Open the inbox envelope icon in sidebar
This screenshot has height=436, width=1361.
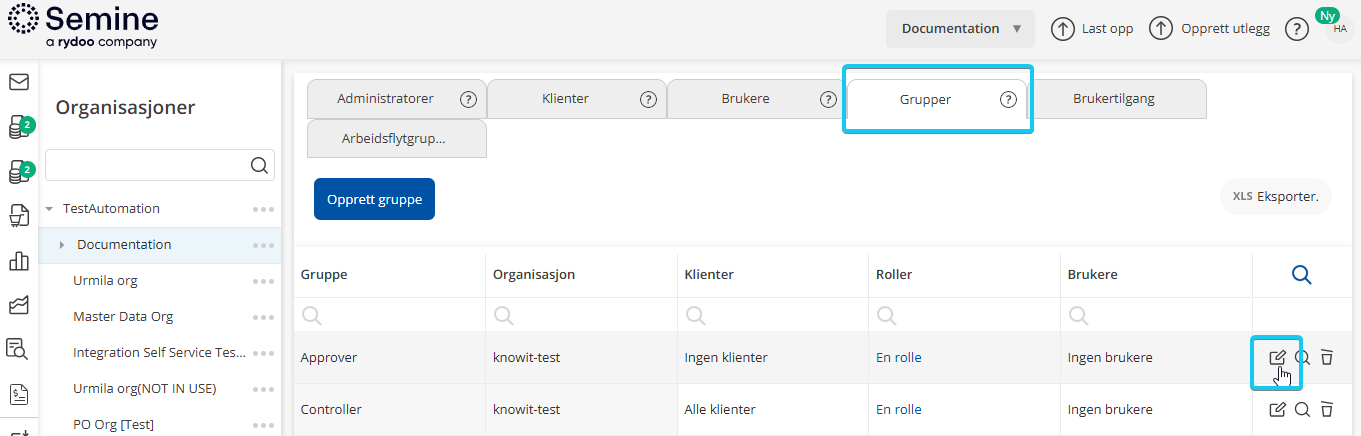coord(18,82)
